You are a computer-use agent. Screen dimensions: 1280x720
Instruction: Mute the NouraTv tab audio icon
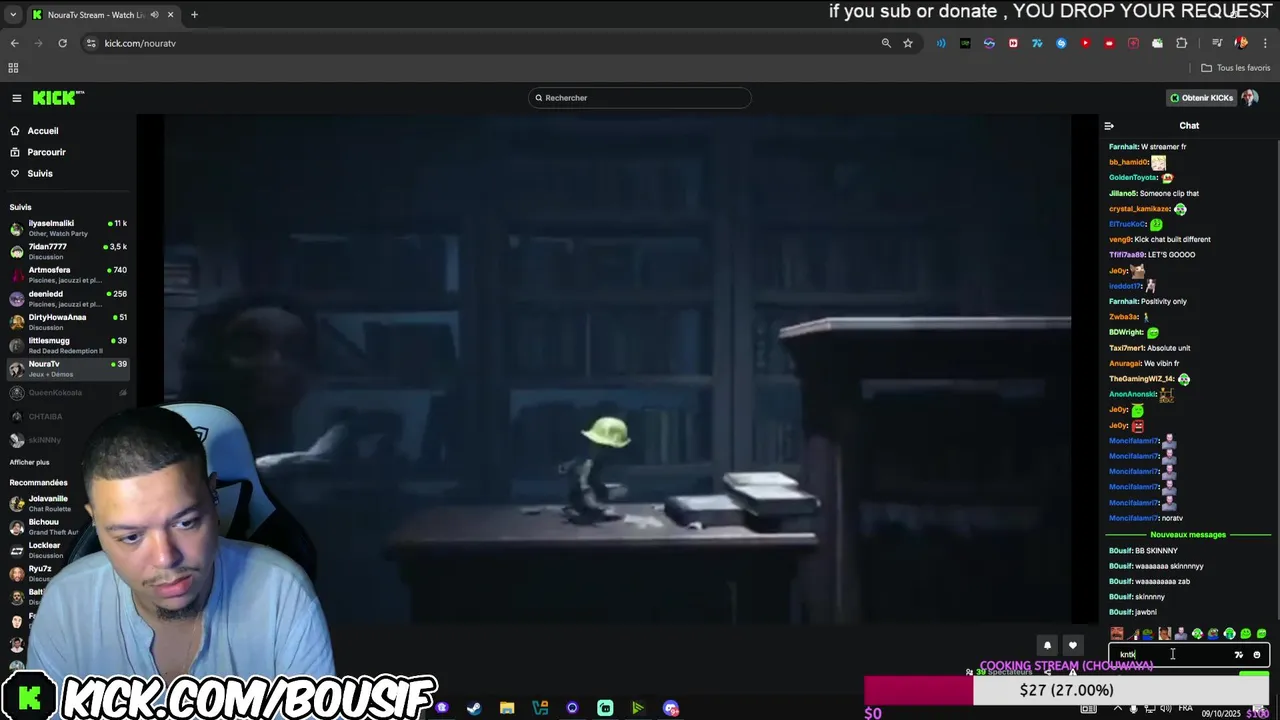(x=154, y=15)
